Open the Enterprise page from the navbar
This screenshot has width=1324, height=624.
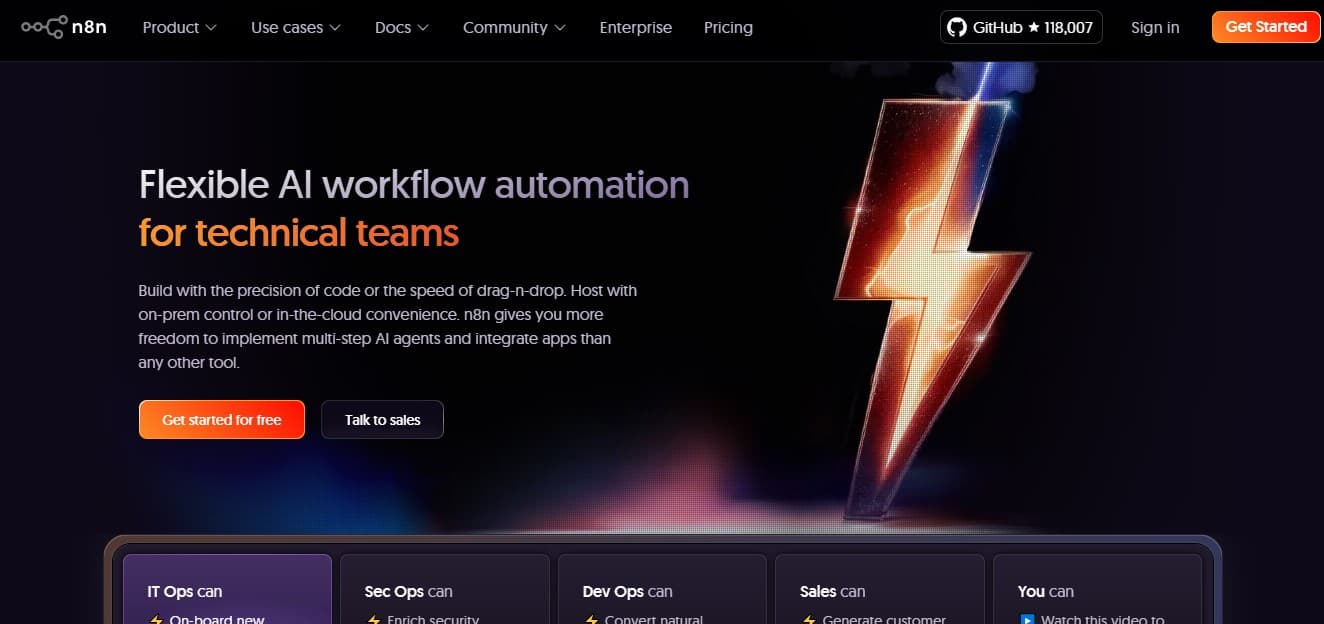(635, 27)
